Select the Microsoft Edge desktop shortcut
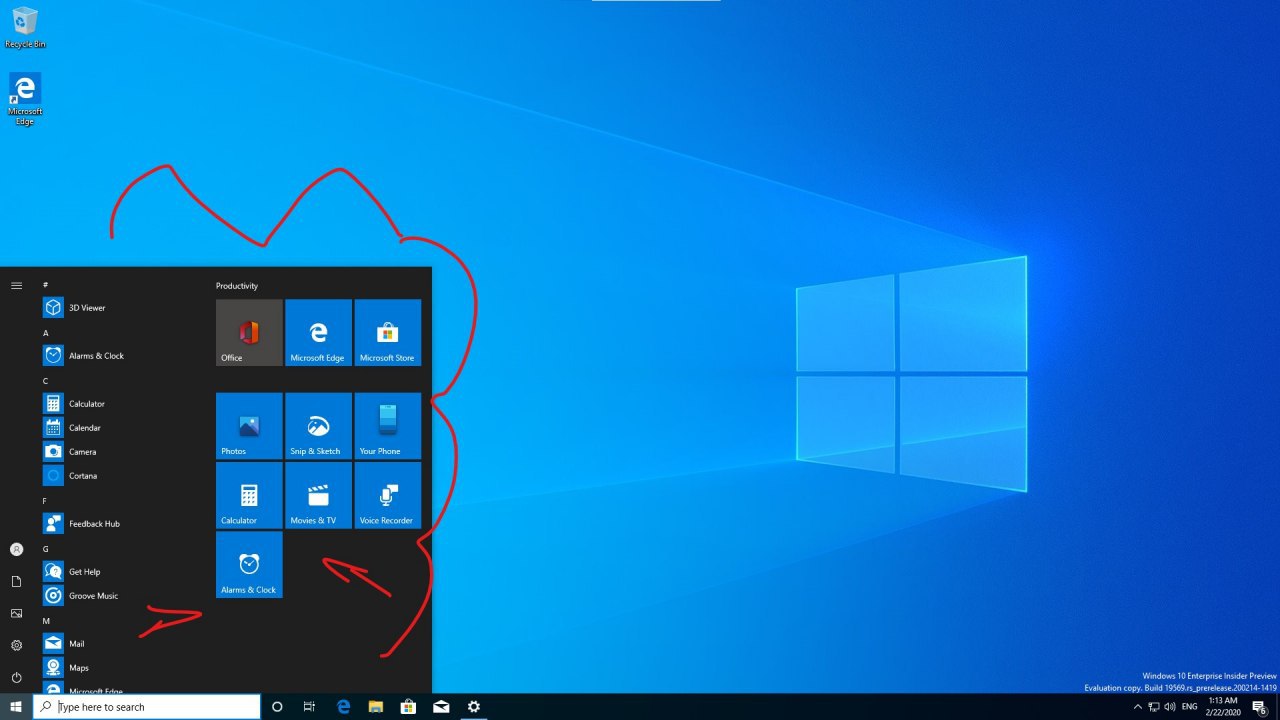The width and height of the screenshot is (1280, 720). (25, 99)
